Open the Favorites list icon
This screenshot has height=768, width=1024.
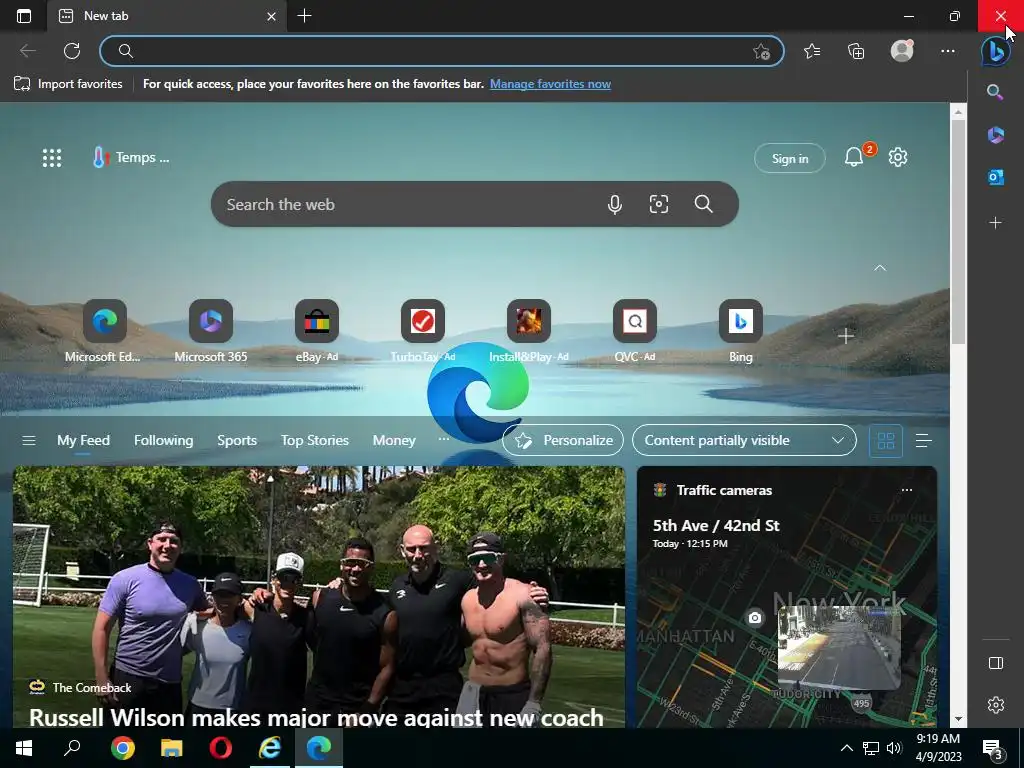[812, 51]
